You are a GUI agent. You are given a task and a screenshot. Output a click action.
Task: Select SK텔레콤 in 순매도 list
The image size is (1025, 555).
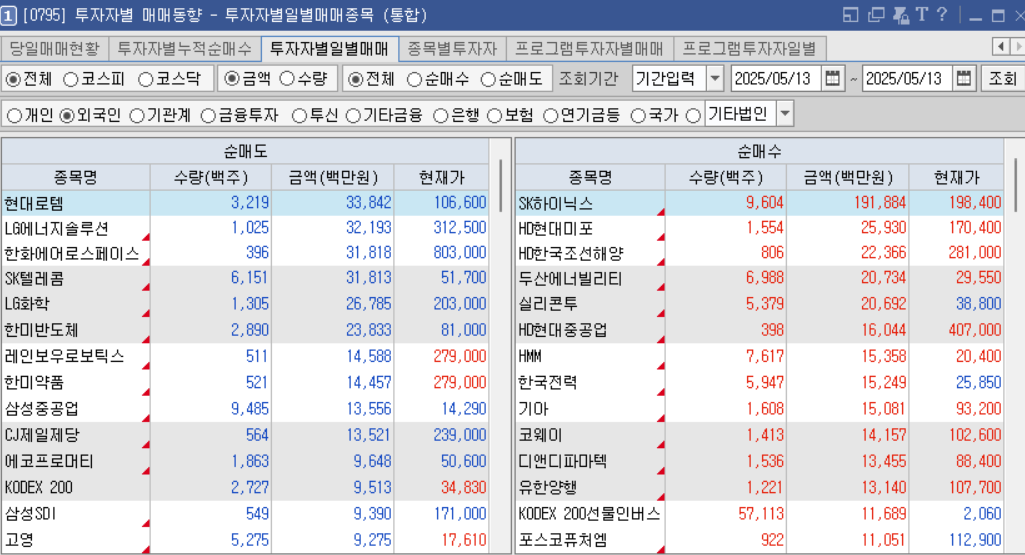(x=34, y=279)
